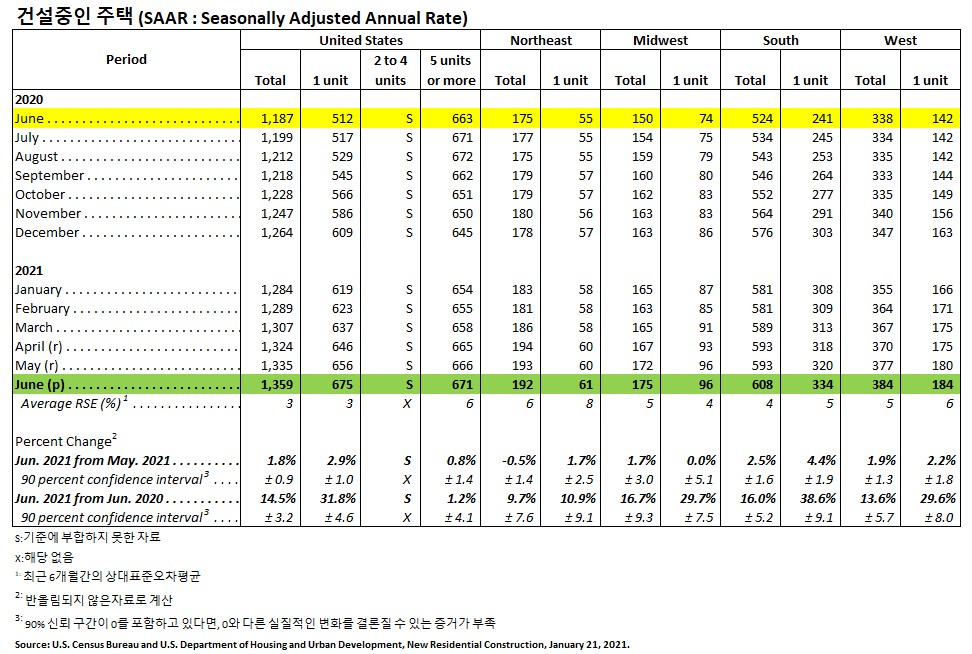Click the -0.5% Northeast total change cell

517,460
